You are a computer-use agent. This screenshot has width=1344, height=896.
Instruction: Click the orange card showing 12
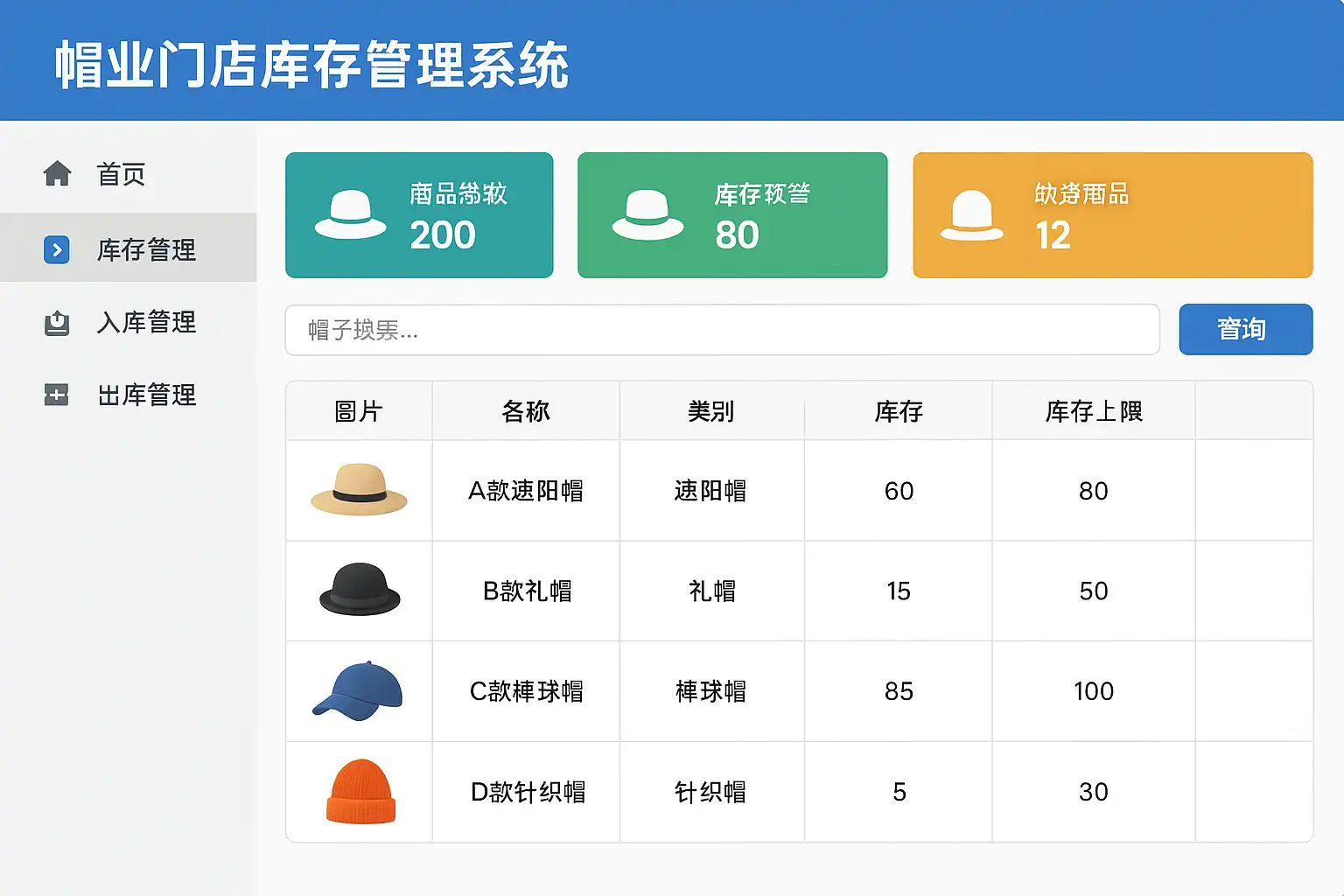coord(1112,215)
